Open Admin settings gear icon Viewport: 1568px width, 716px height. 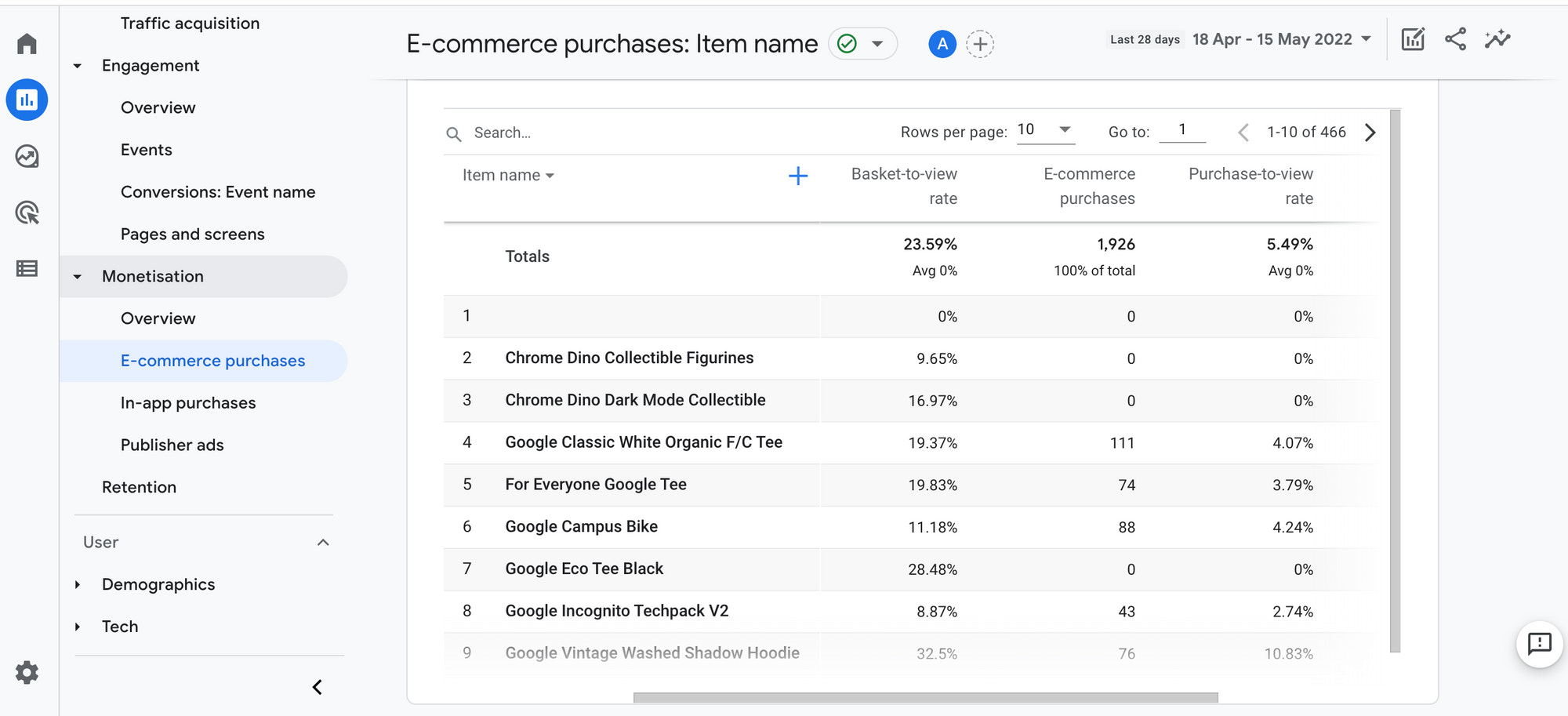click(27, 672)
